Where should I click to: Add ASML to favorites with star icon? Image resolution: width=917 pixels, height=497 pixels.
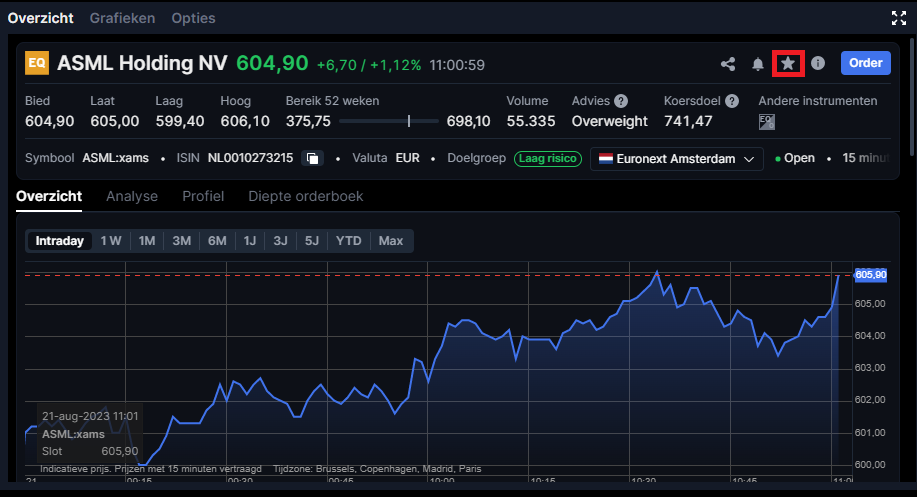[788, 64]
